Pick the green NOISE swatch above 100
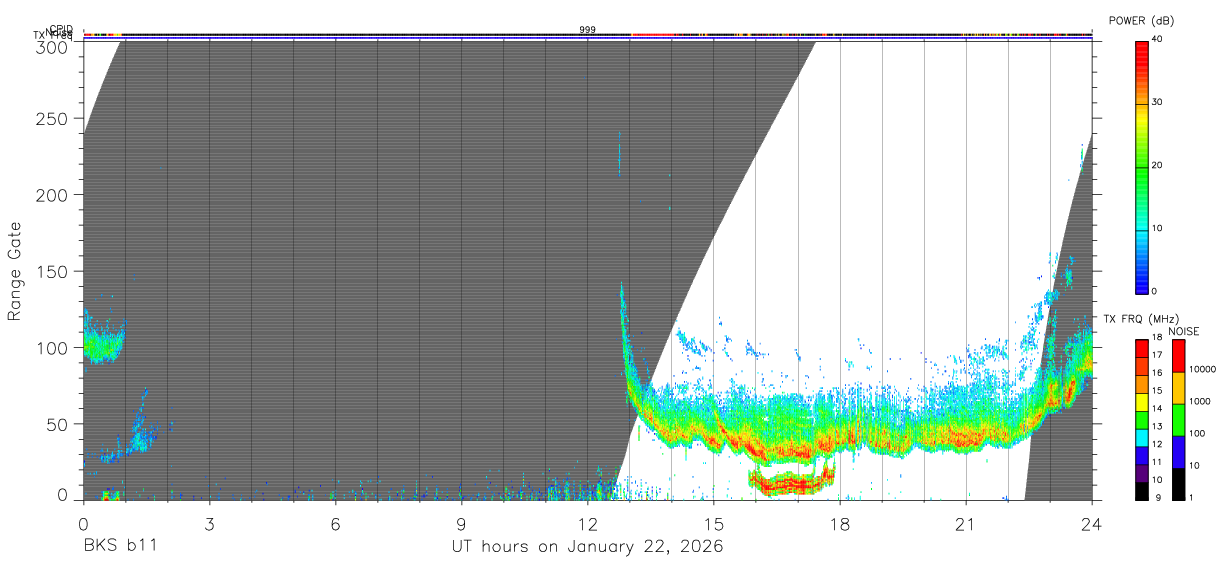The height and width of the screenshot is (567, 1228). click(x=1178, y=420)
